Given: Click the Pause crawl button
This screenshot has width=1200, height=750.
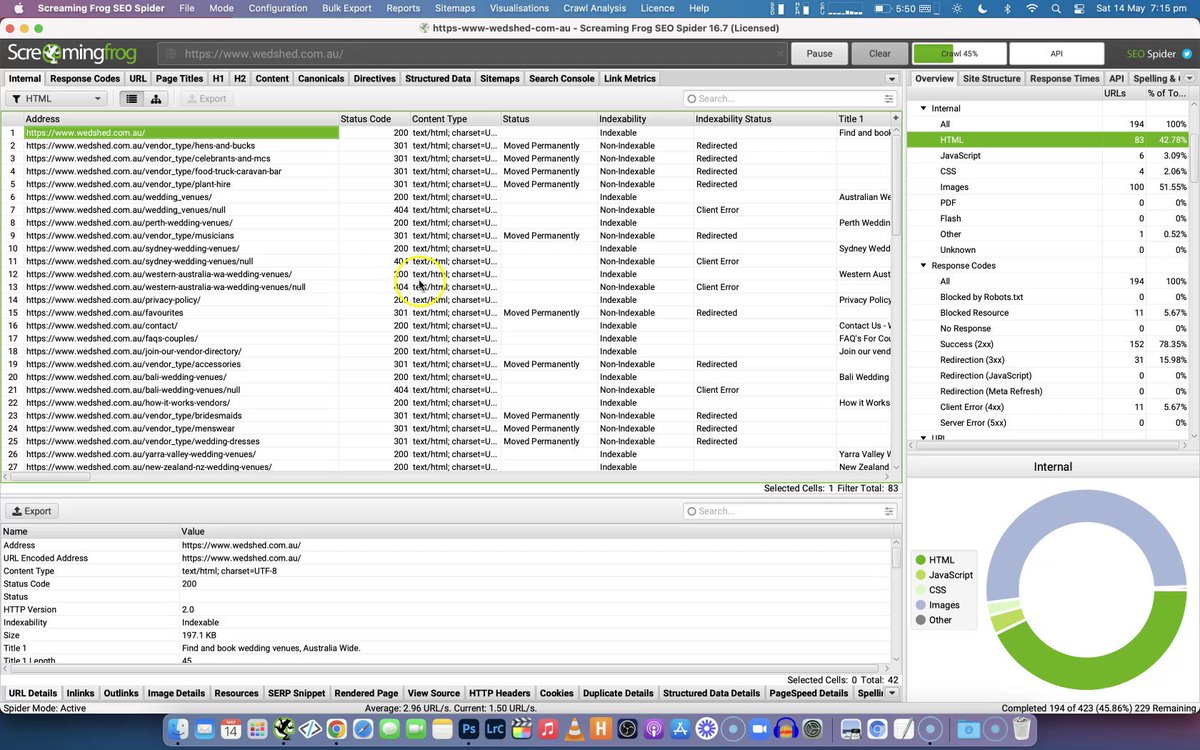Looking at the screenshot, I should click(x=819, y=54).
